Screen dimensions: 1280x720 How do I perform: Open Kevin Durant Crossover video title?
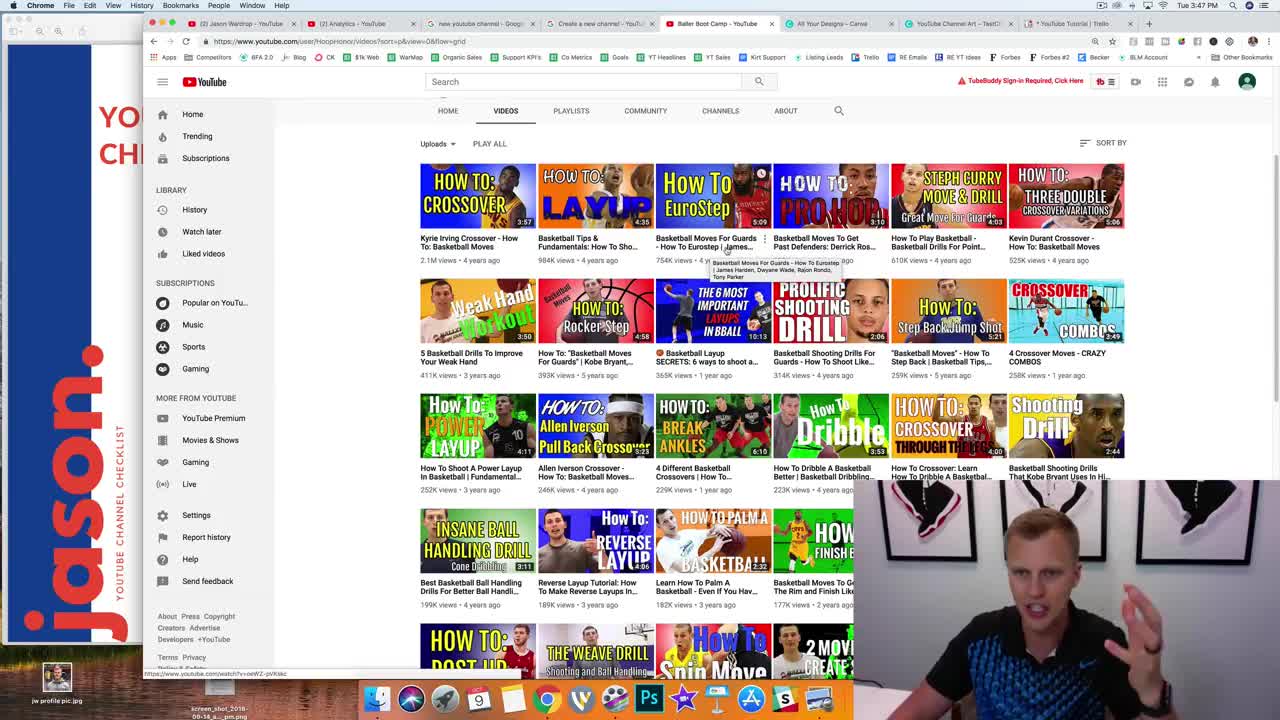1056,243
